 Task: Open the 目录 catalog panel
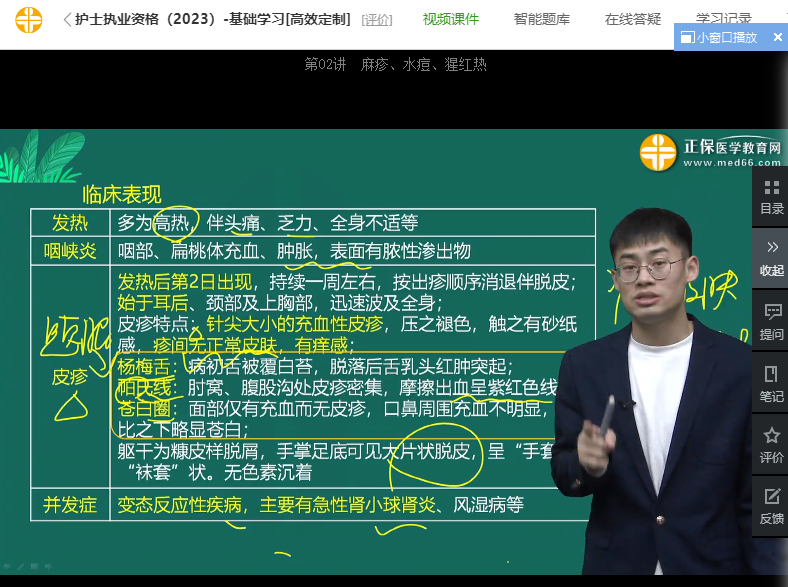coord(771,196)
